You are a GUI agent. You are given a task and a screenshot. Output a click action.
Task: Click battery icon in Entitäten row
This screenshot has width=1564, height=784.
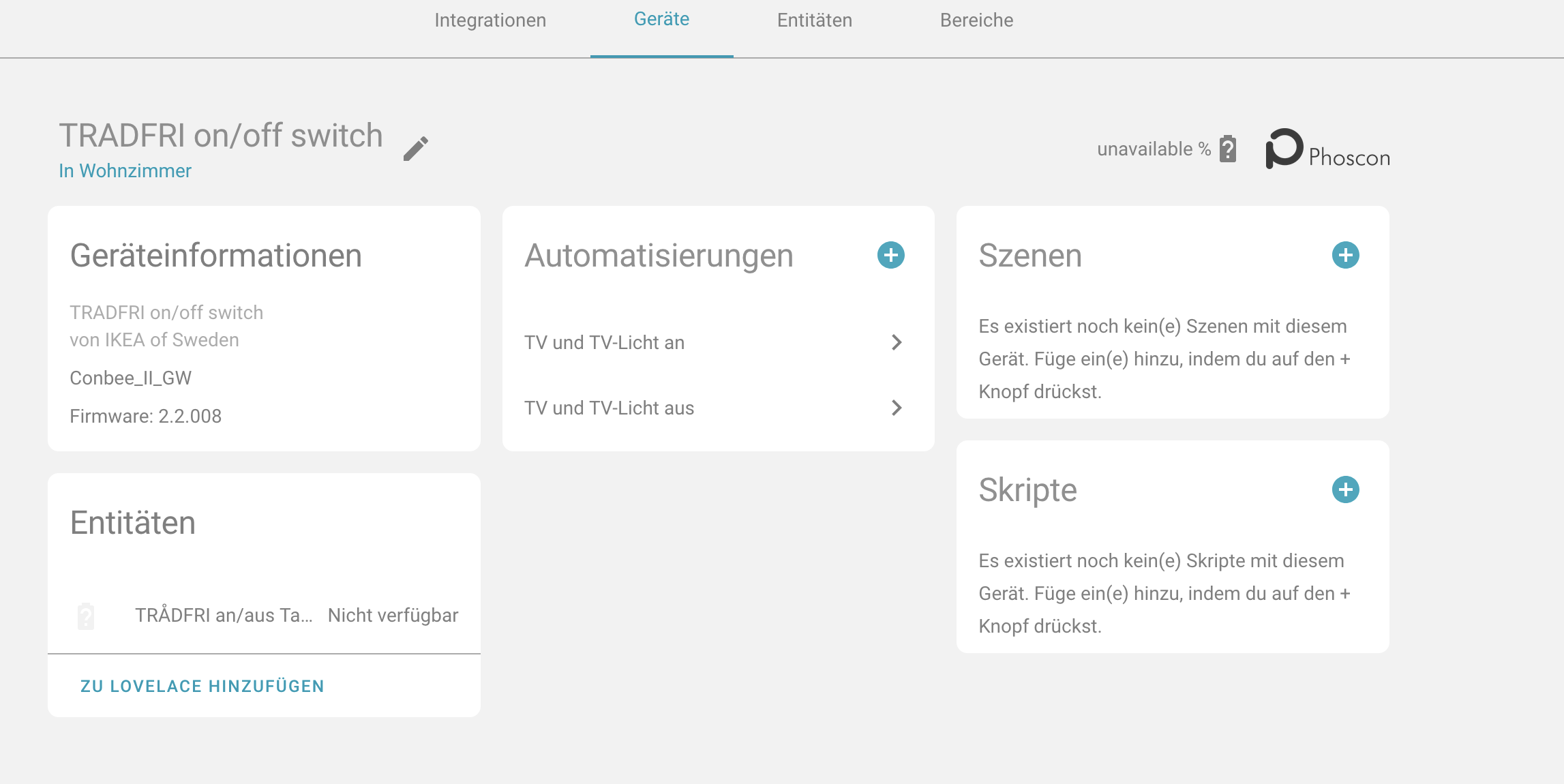coord(86,616)
